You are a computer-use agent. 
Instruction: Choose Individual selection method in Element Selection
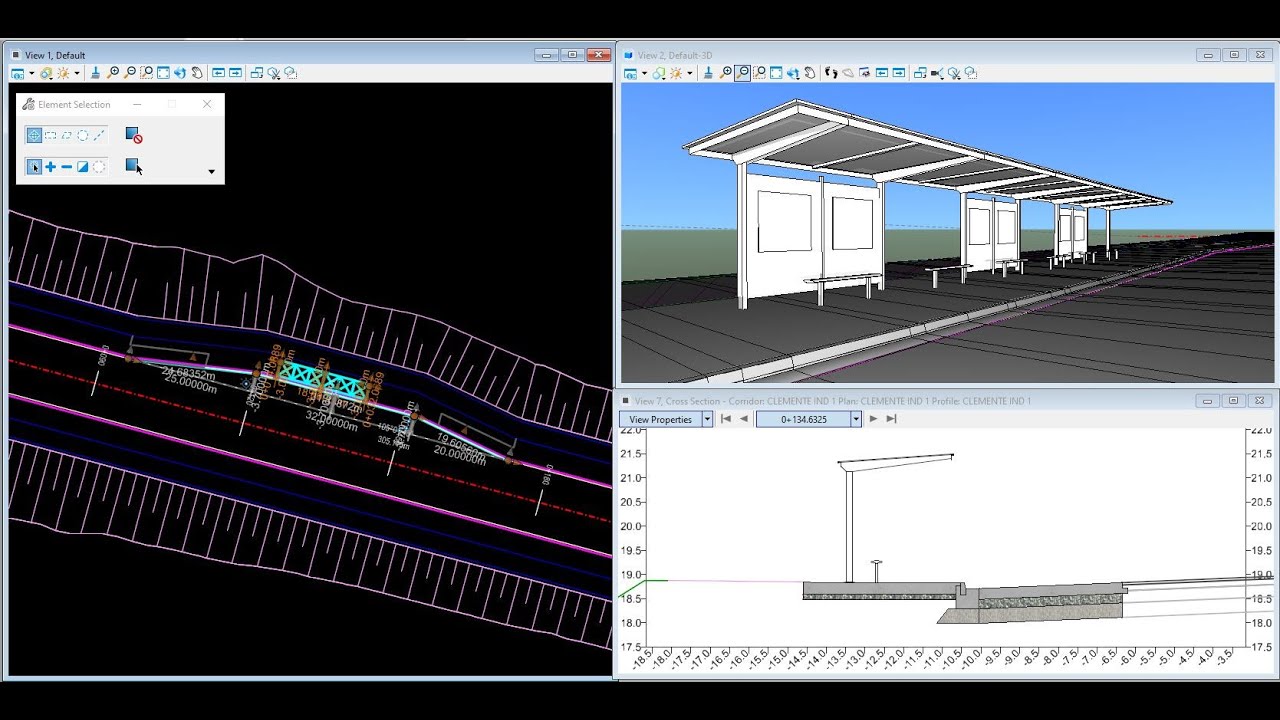[34, 135]
